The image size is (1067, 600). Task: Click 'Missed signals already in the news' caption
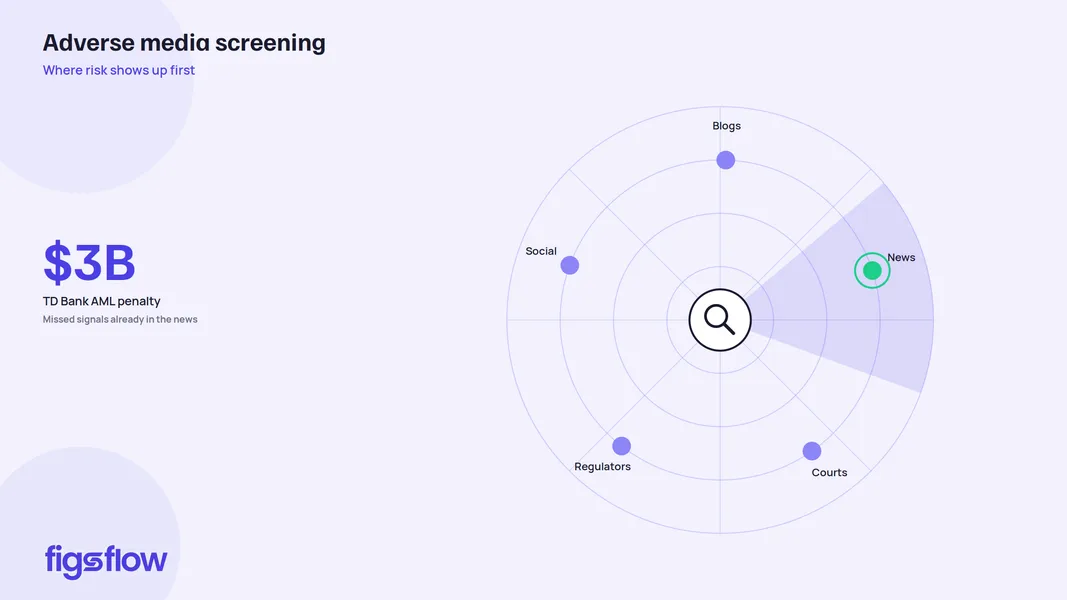pyautogui.click(x=120, y=319)
